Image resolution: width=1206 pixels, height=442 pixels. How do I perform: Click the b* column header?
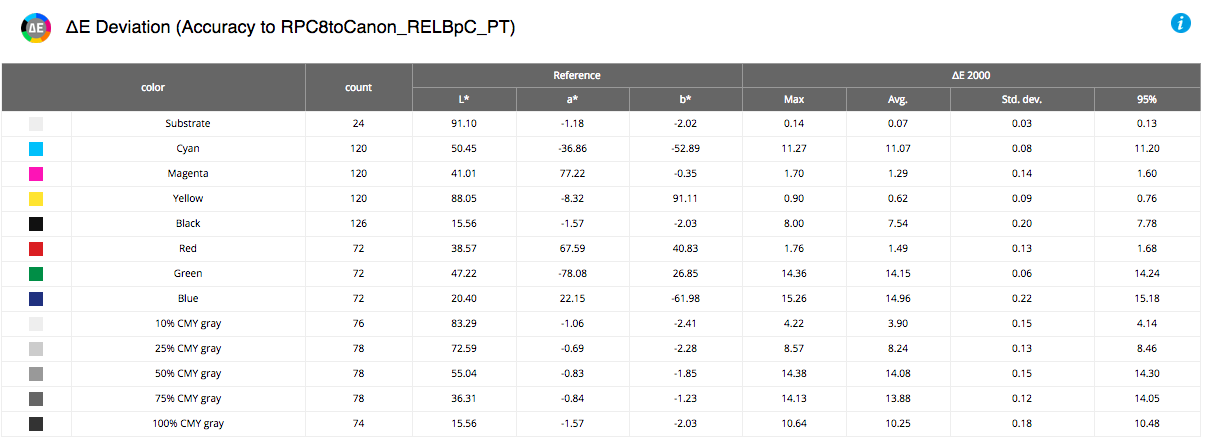[x=685, y=100]
